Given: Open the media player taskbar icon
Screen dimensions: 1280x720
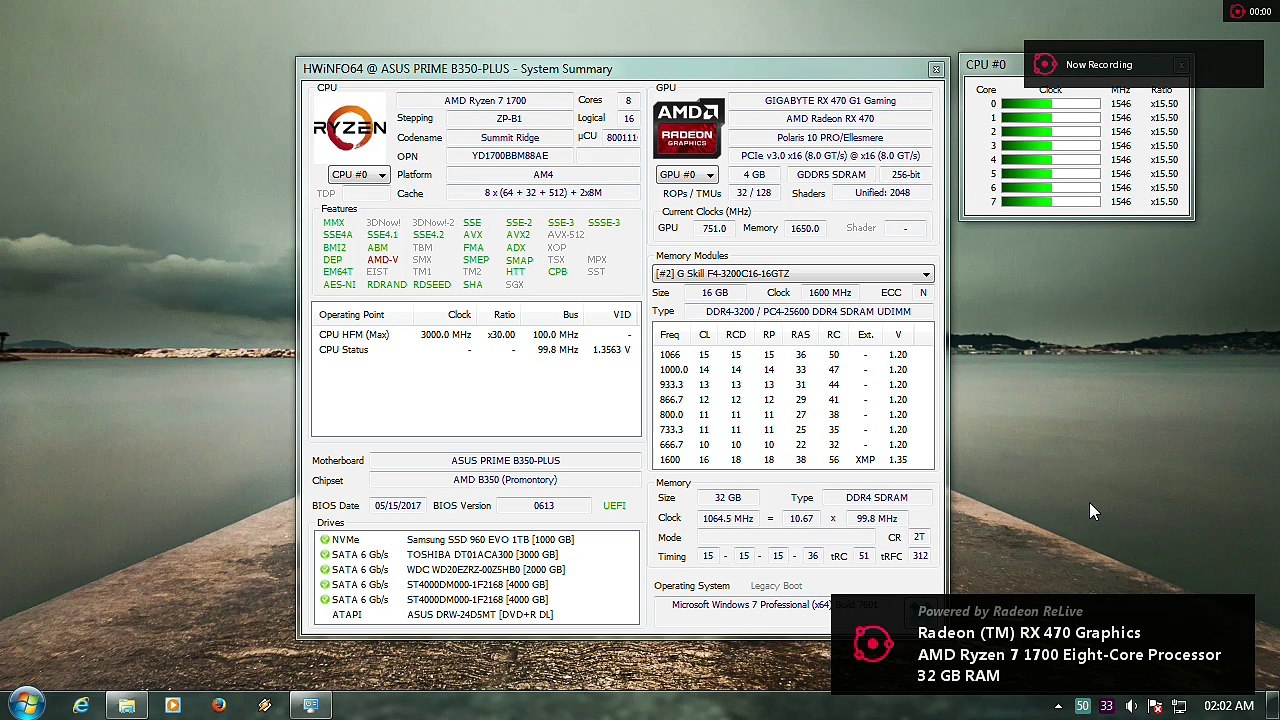Looking at the screenshot, I should point(172,706).
